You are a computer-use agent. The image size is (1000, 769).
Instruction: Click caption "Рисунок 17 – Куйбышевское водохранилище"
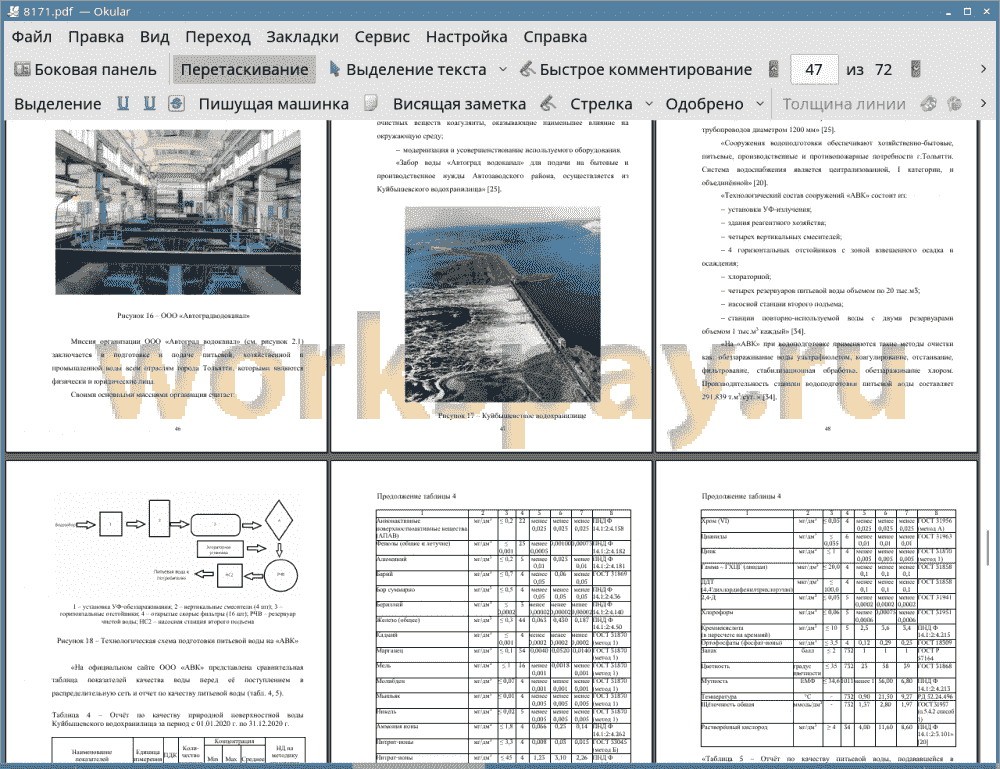512,415
